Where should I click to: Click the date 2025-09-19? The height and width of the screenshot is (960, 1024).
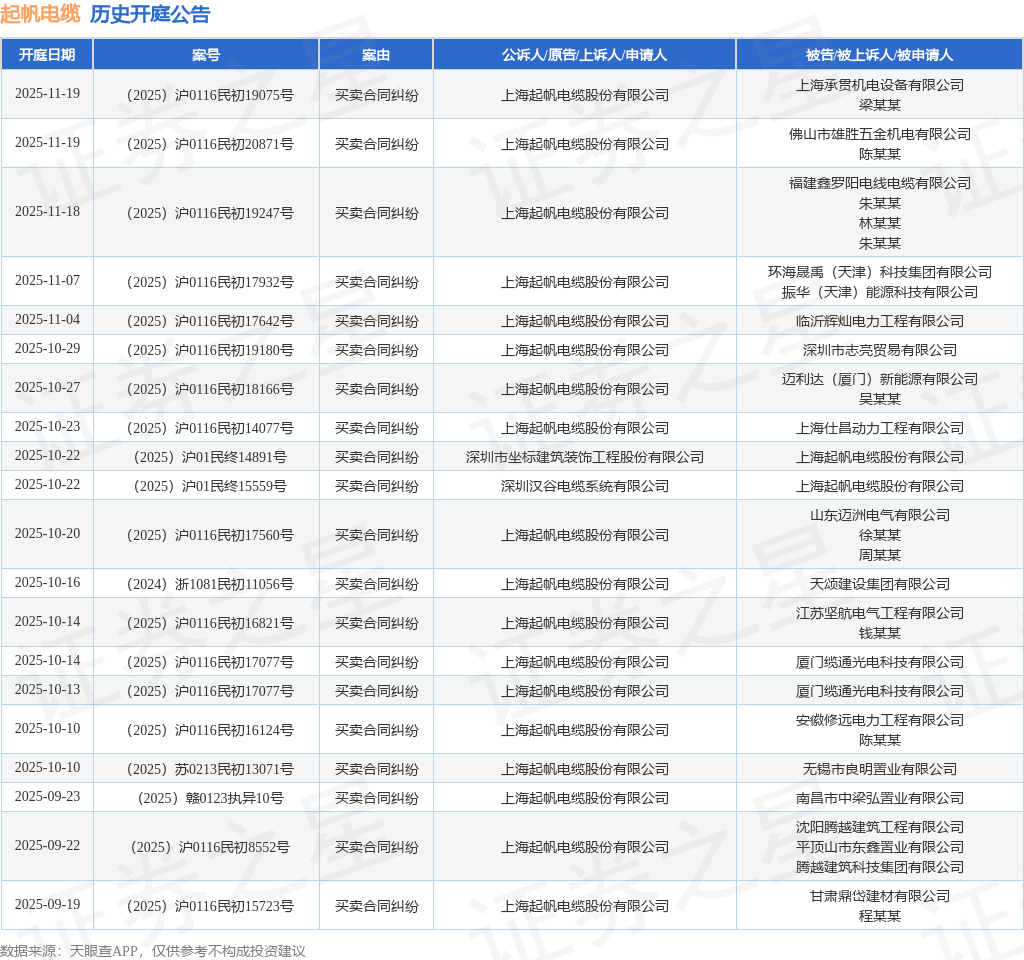(47, 904)
